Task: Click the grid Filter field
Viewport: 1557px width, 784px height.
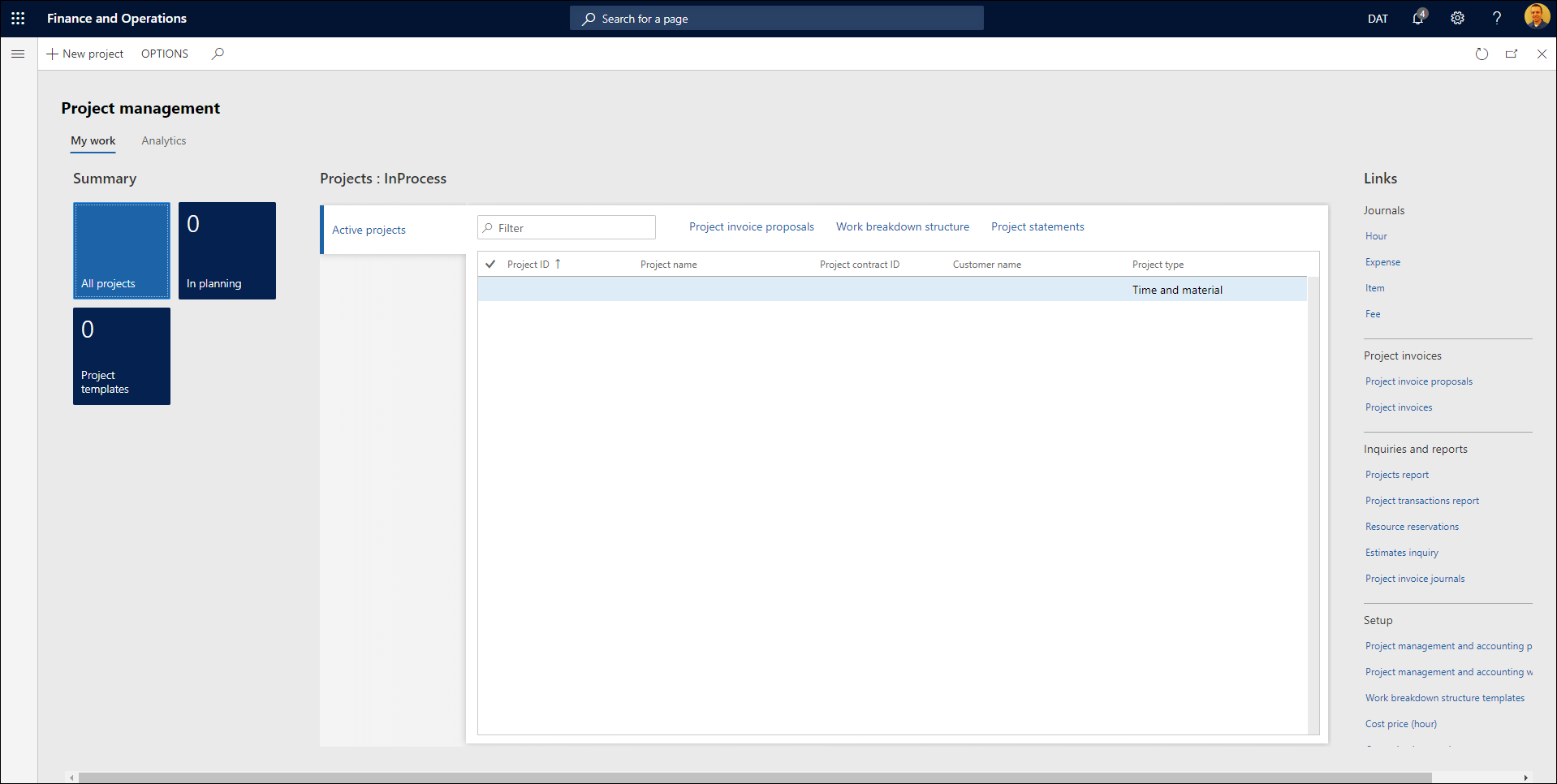Action: click(x=567, y=227)
